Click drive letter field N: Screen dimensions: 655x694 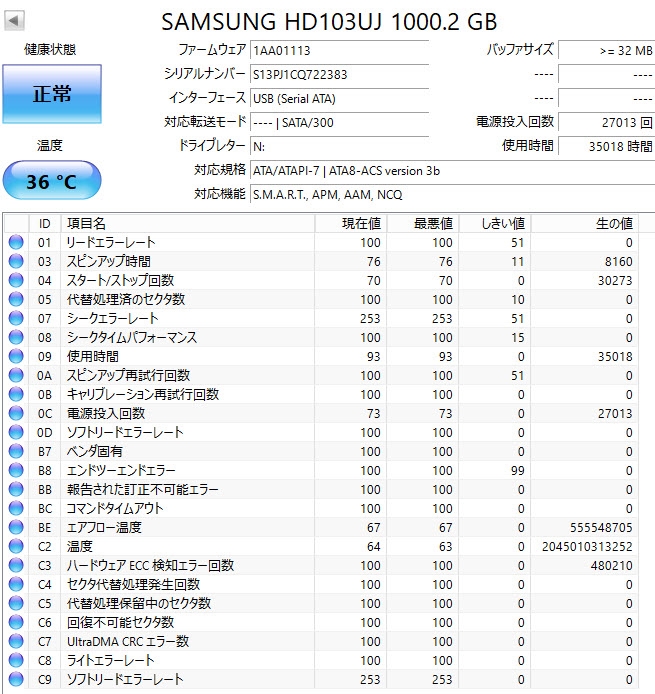tap(339, 146)
